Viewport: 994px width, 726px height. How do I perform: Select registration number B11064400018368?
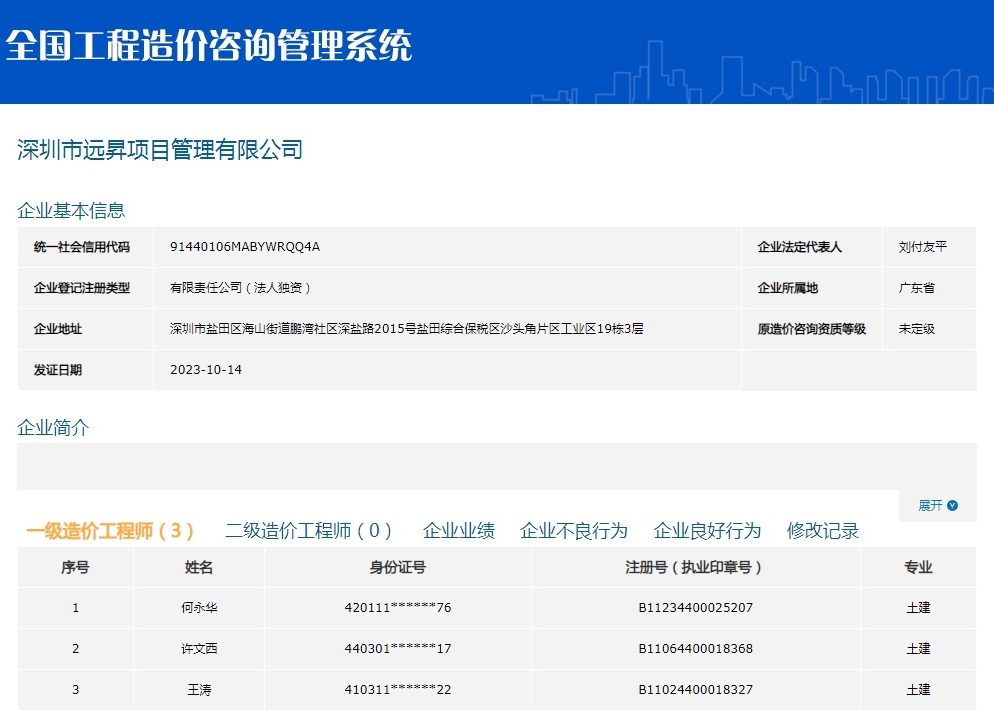[695, 649]
